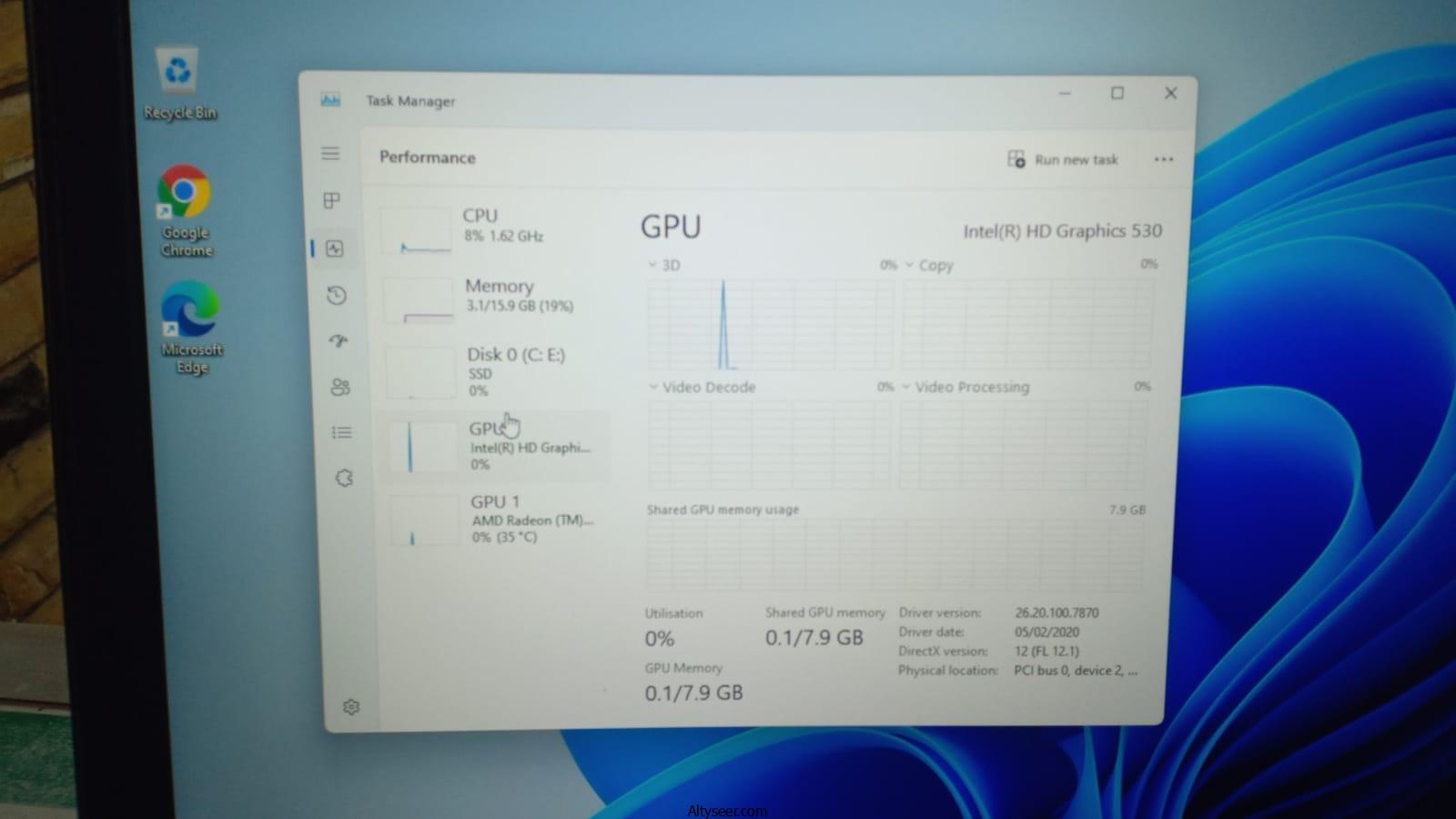Screen dimensions: 1456x819
Task: Click Run new task button
Action: pos(1063,159)
